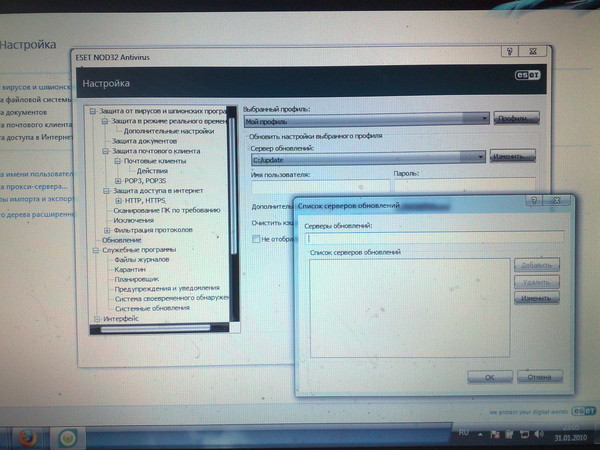
Task: Click the network tray icon
Action: 524,435
